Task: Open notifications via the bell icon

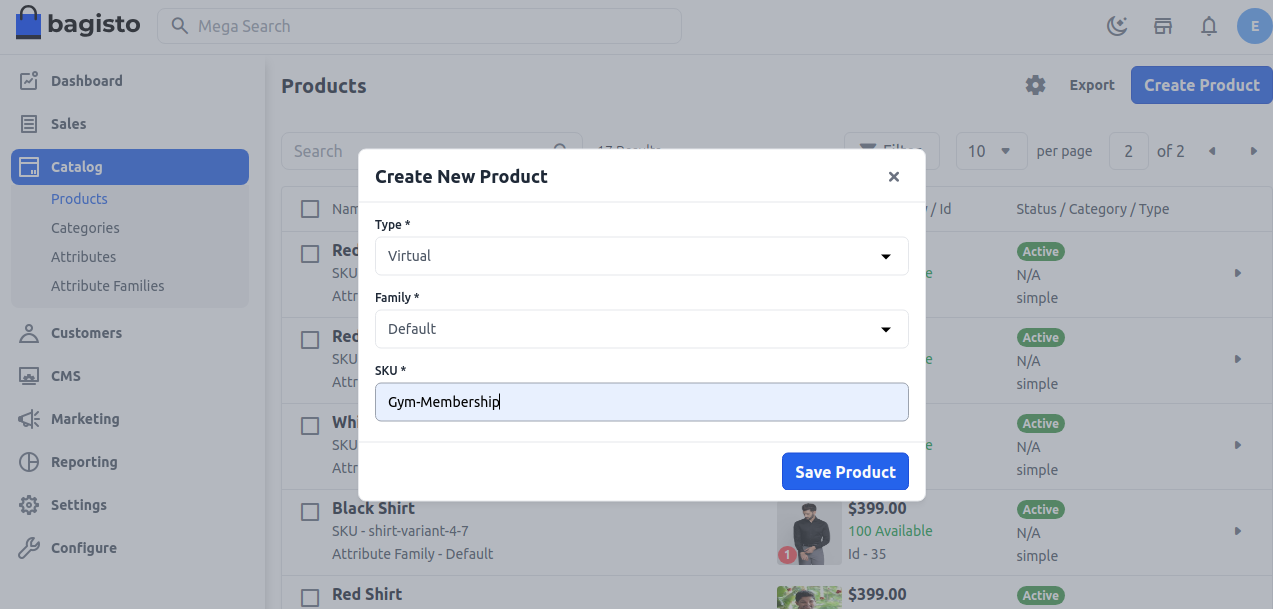Action: (x=1208, y=26)
